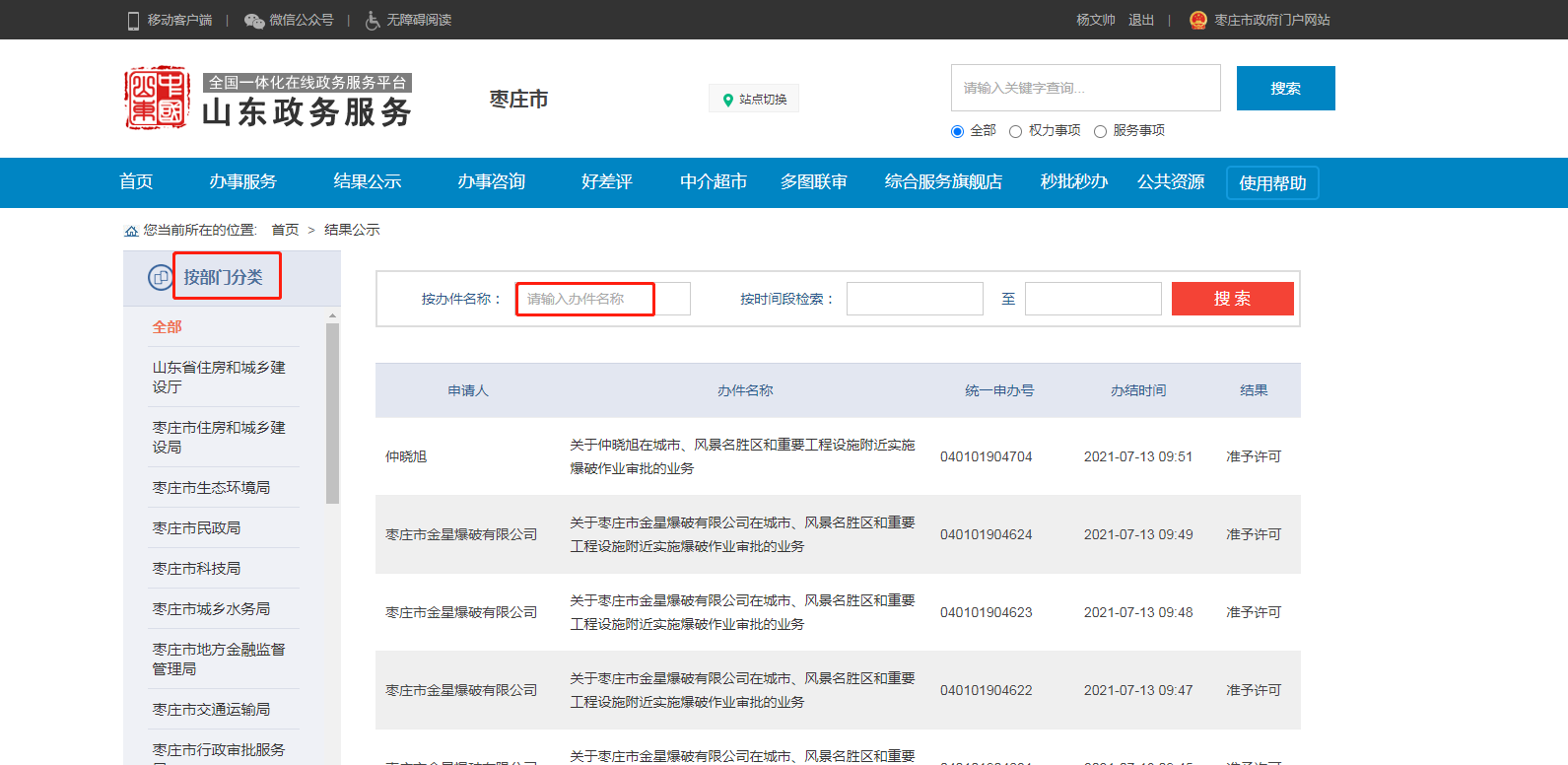The width and height of the screenshot is (1568, 765).
Task: Click the mobile client phone icon
Action: tap(133, 21)
